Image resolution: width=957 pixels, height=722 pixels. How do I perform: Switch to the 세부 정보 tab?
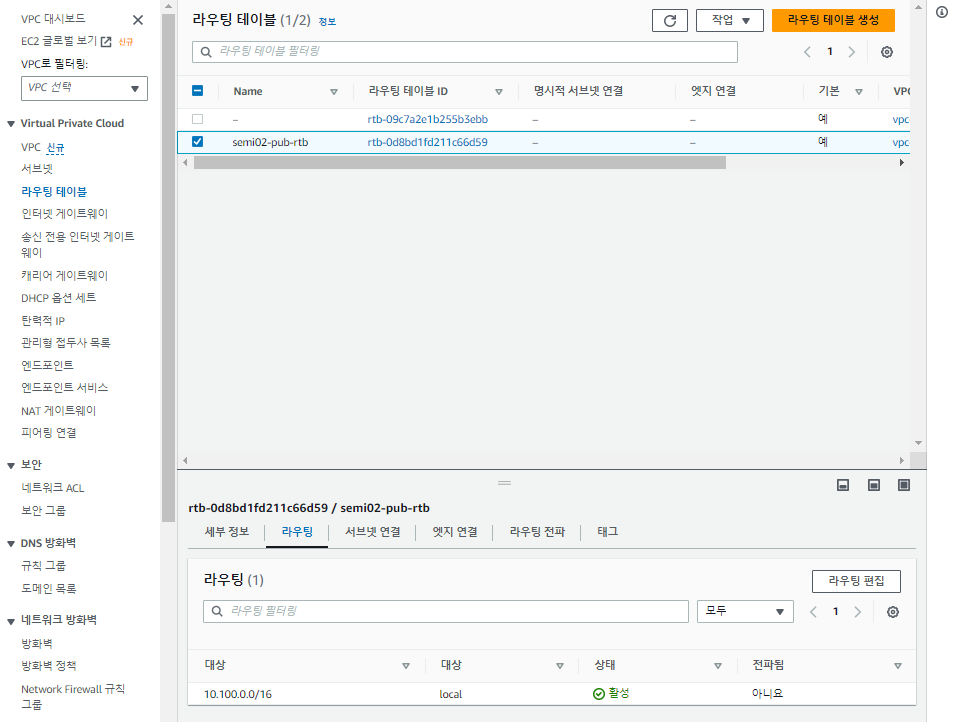click(x=227, y=532)
